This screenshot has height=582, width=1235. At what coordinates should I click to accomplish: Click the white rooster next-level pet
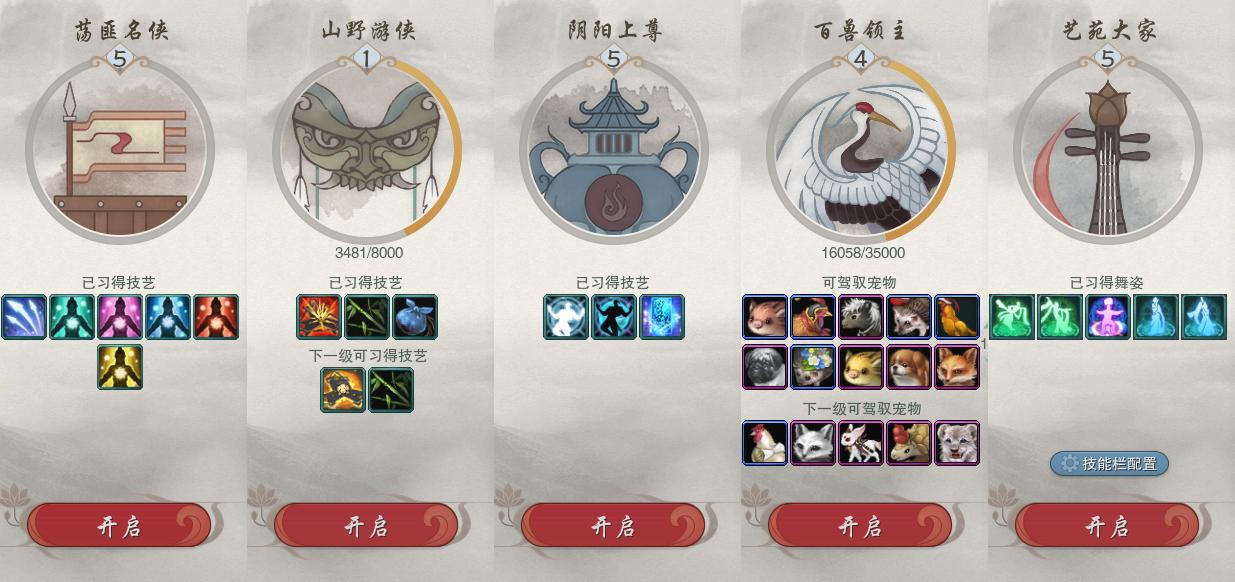click(766, 443)
